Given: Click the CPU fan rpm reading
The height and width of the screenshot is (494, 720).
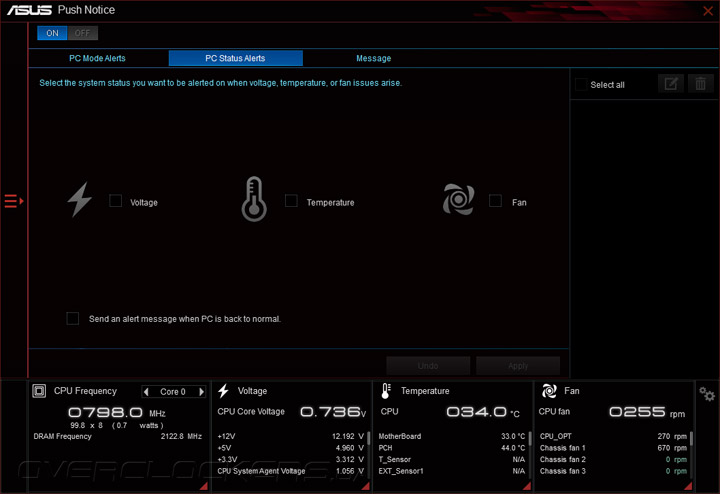Looking at the screenshot, I should [x=647, y=412].
